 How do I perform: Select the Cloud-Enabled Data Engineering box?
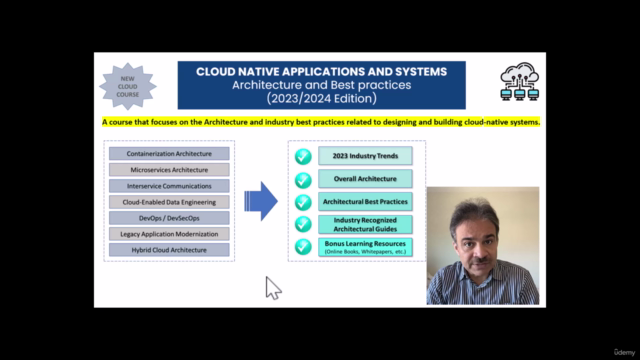click(x=169, y=202)
